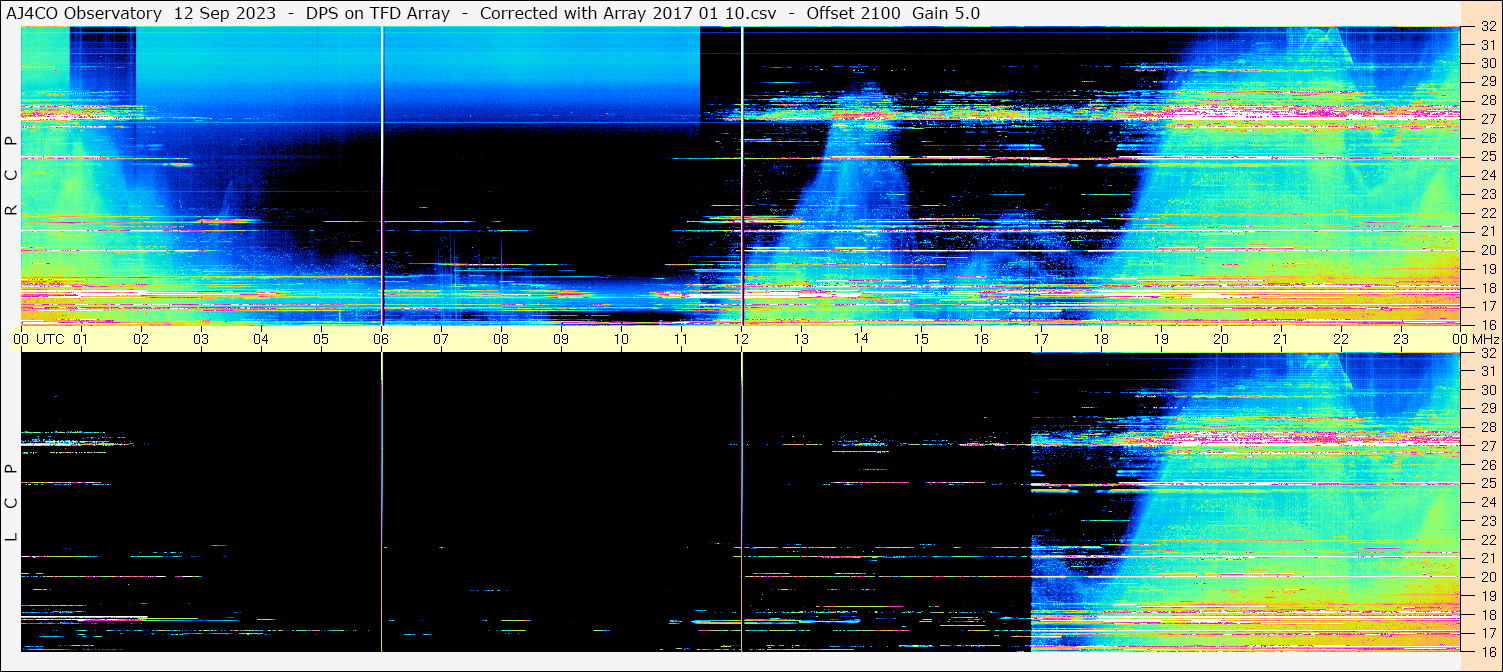Select the 31 MHz label on LCP scale
The width and height of the screenshot is (1503, 672).
pyautogui.click(x=1487, y=371)
